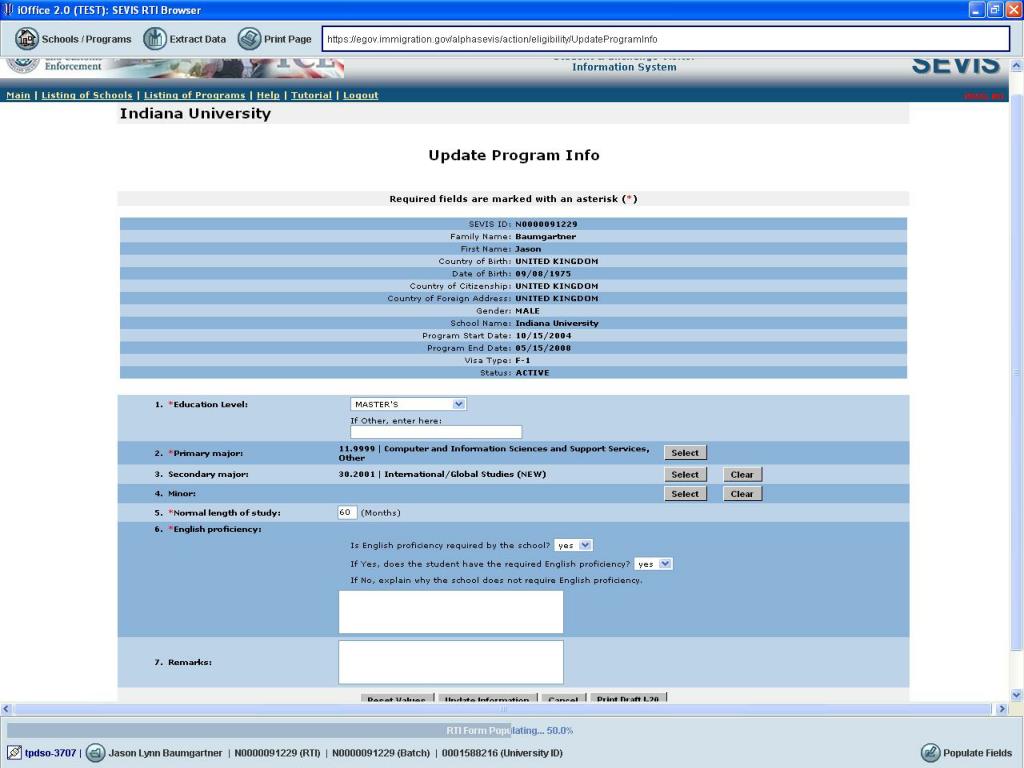Click the ticket icon next to tpdso-3707
This screenshot has height=768, width=1024.
(x=14, y=753)
